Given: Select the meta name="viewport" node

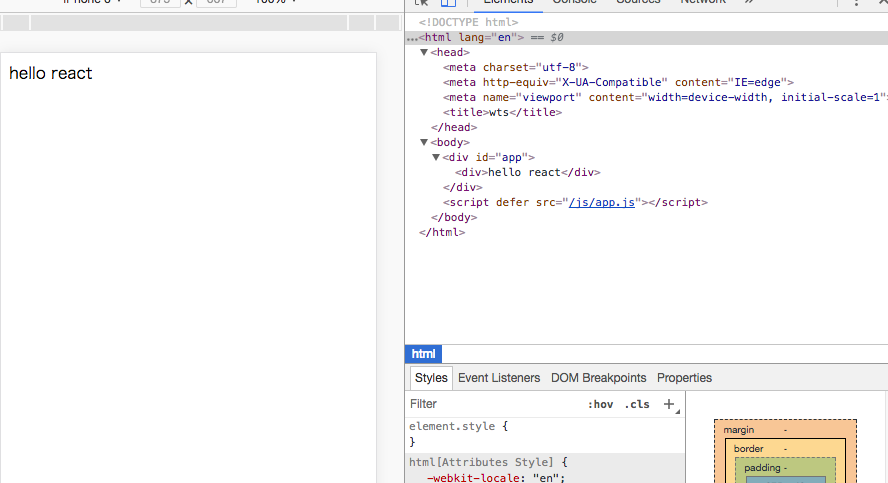Looking at the screenshot, I should pyautogui.click(x=665, y=97).
